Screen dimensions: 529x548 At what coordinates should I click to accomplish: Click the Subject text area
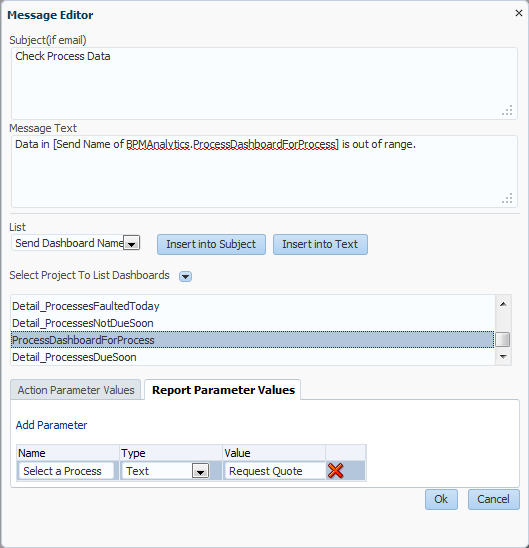[x=264, y=83]
